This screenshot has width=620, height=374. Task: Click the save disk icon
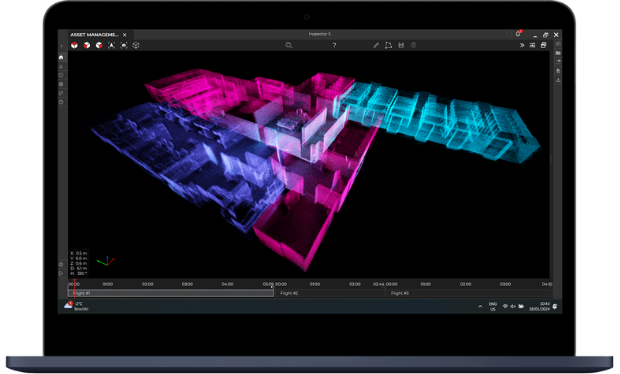pos(401,45)
